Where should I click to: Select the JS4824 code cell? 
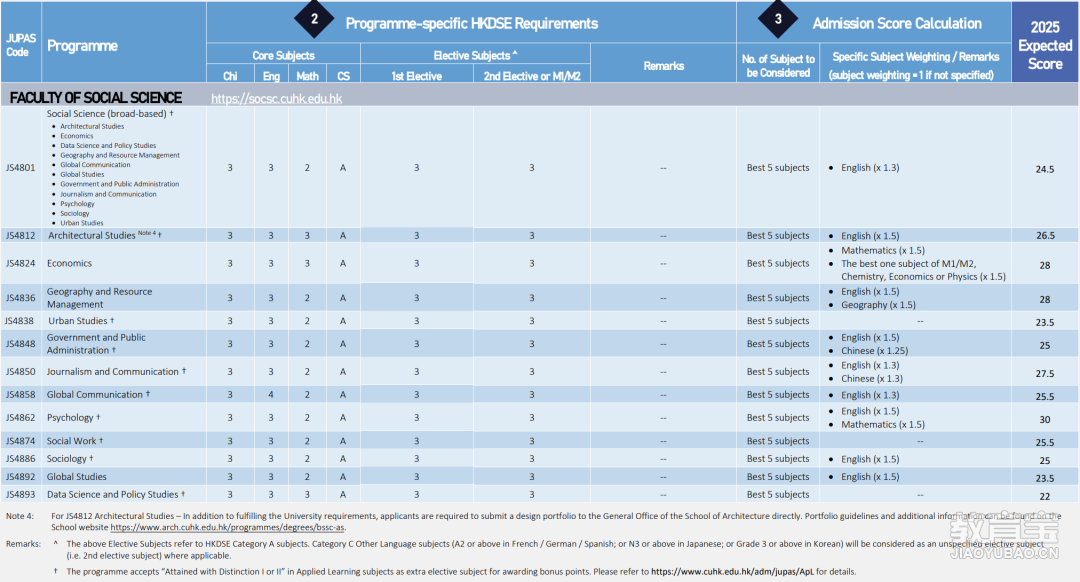point(21,263)
